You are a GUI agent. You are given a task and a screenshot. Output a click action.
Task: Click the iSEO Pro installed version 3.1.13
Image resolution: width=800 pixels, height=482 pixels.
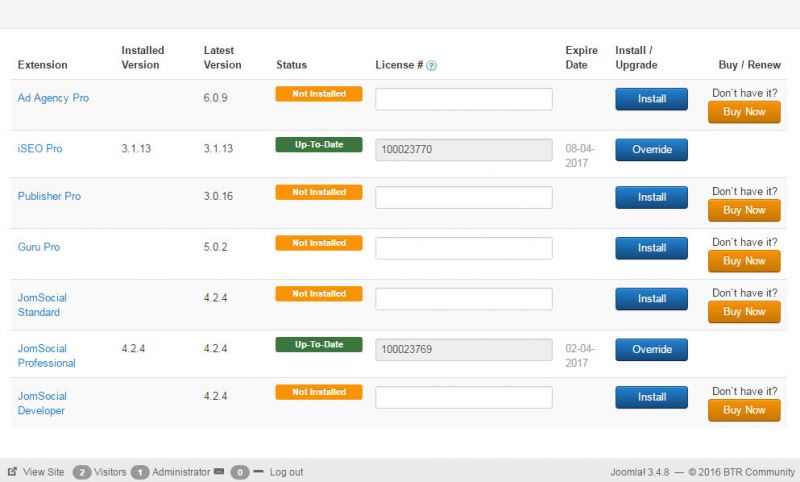(136, 149)
